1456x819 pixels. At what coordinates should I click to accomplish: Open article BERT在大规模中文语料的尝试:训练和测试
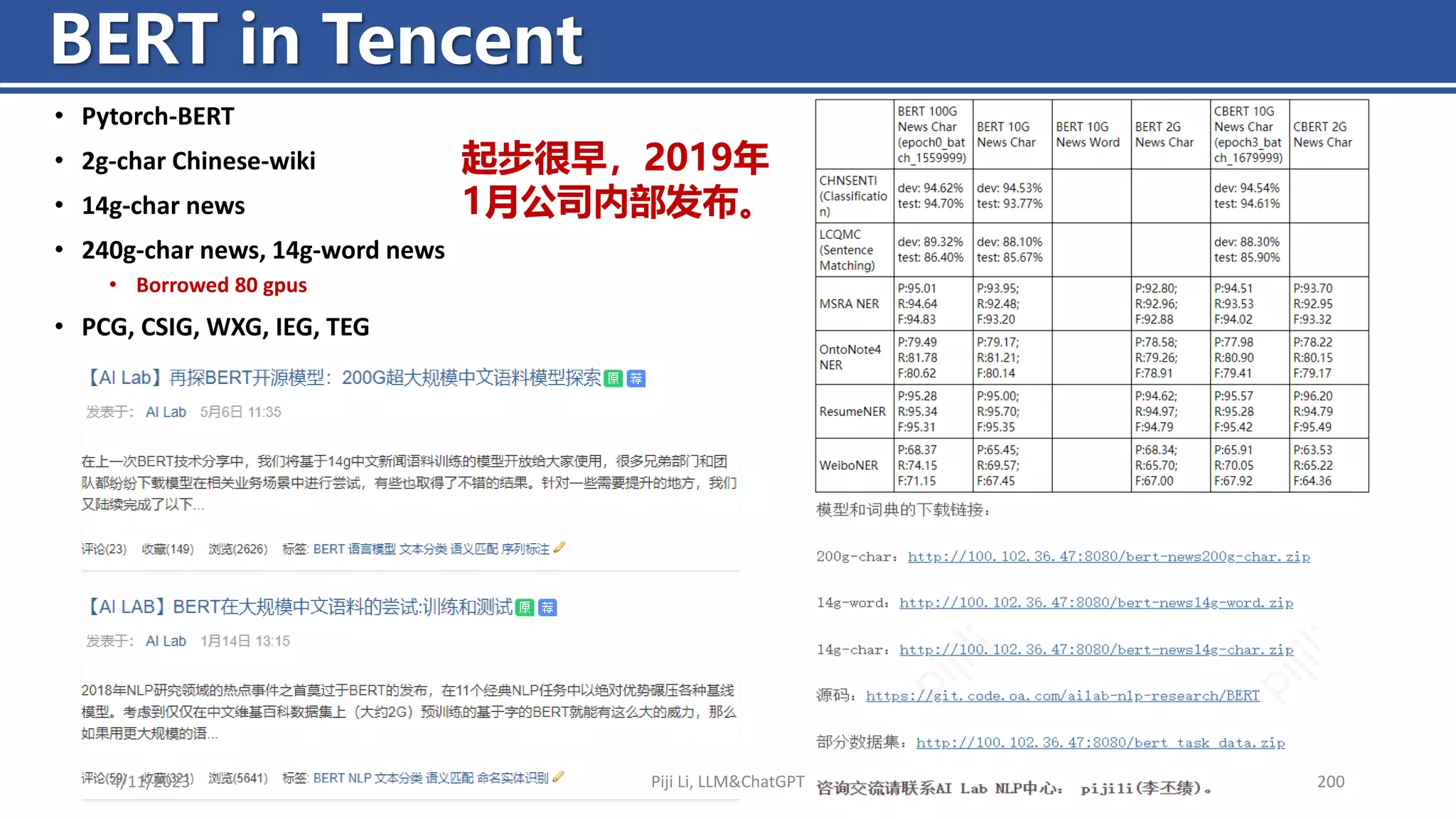click(x=299, y=607)
